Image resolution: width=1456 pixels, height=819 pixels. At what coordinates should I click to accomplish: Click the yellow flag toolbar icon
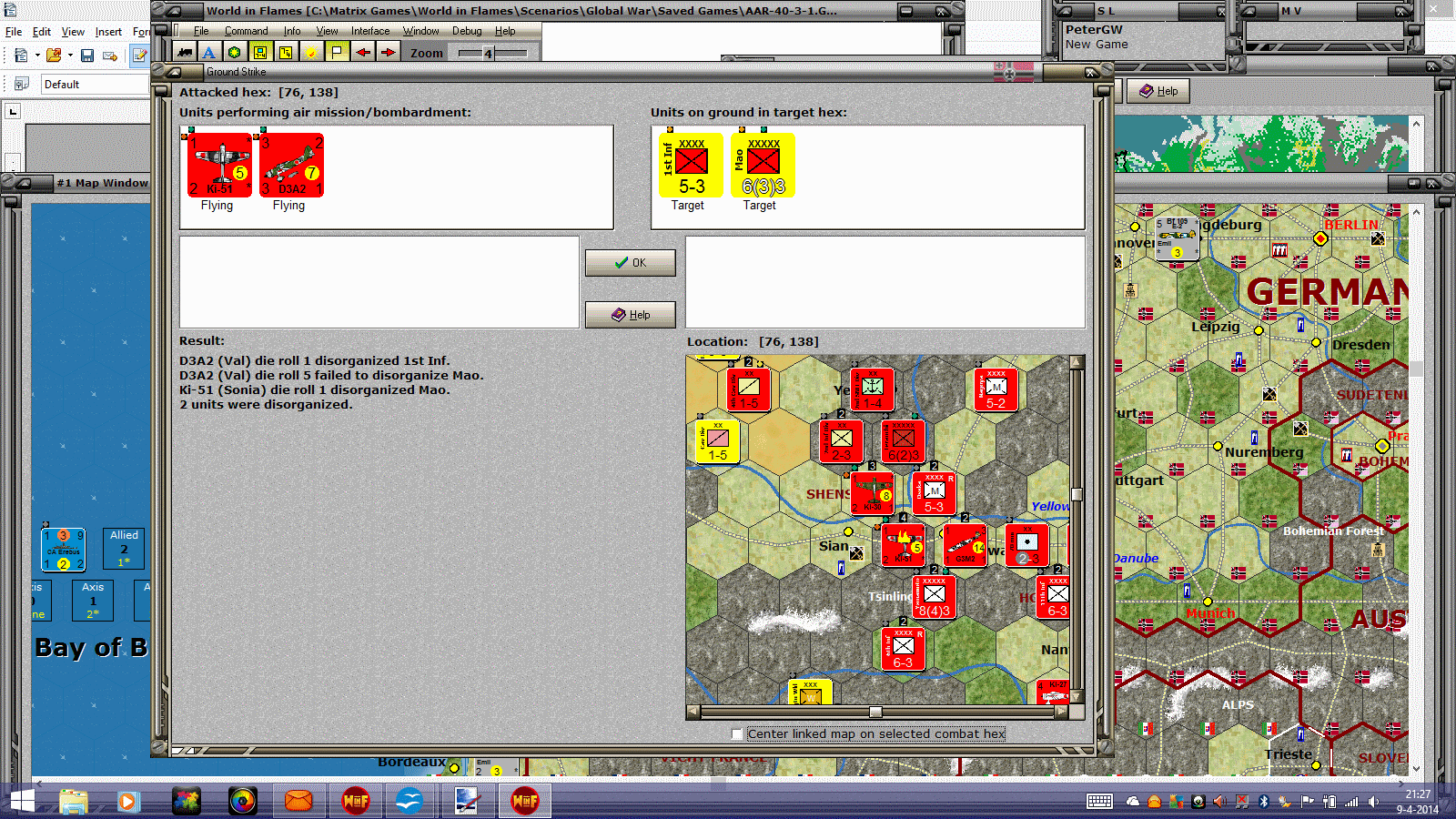[337, 52]
